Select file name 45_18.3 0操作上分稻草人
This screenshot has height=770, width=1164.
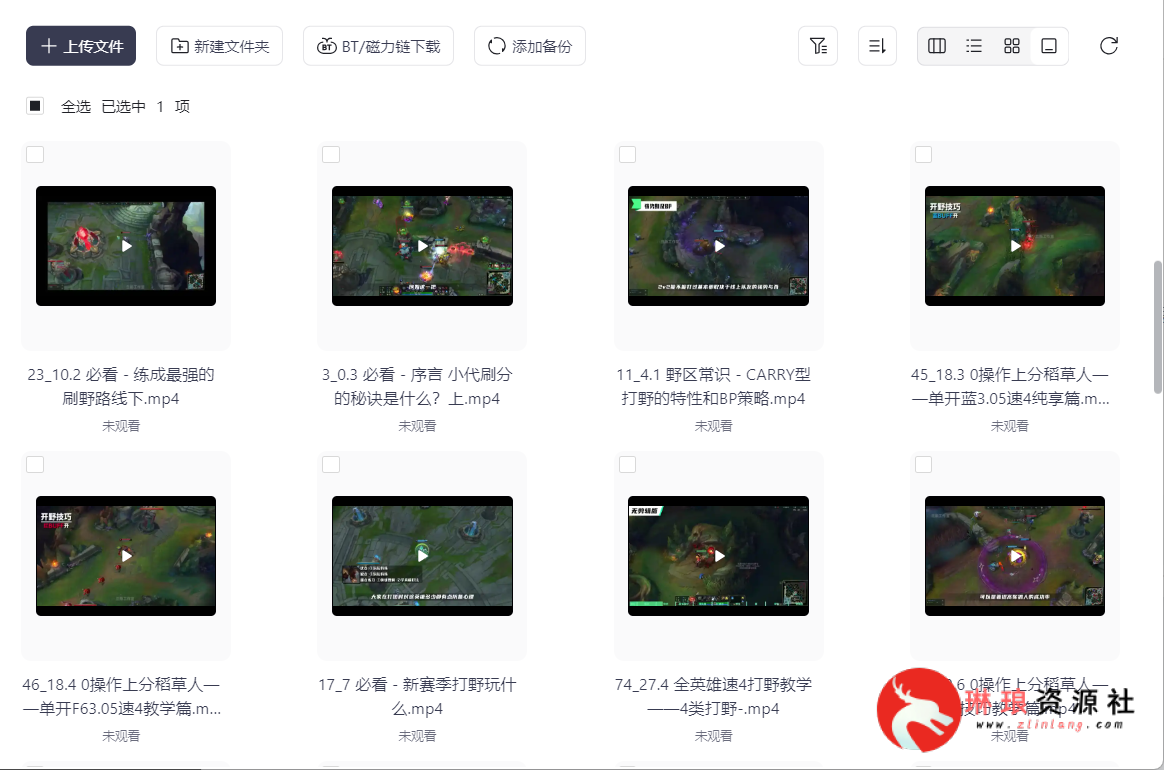click(1010, 386)
